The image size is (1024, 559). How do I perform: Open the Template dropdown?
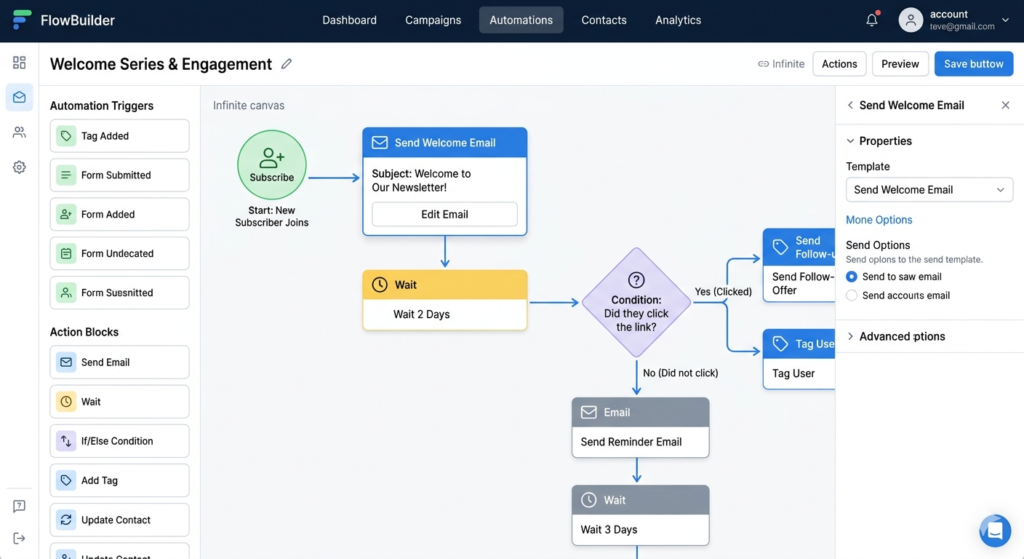pos(929,190)
